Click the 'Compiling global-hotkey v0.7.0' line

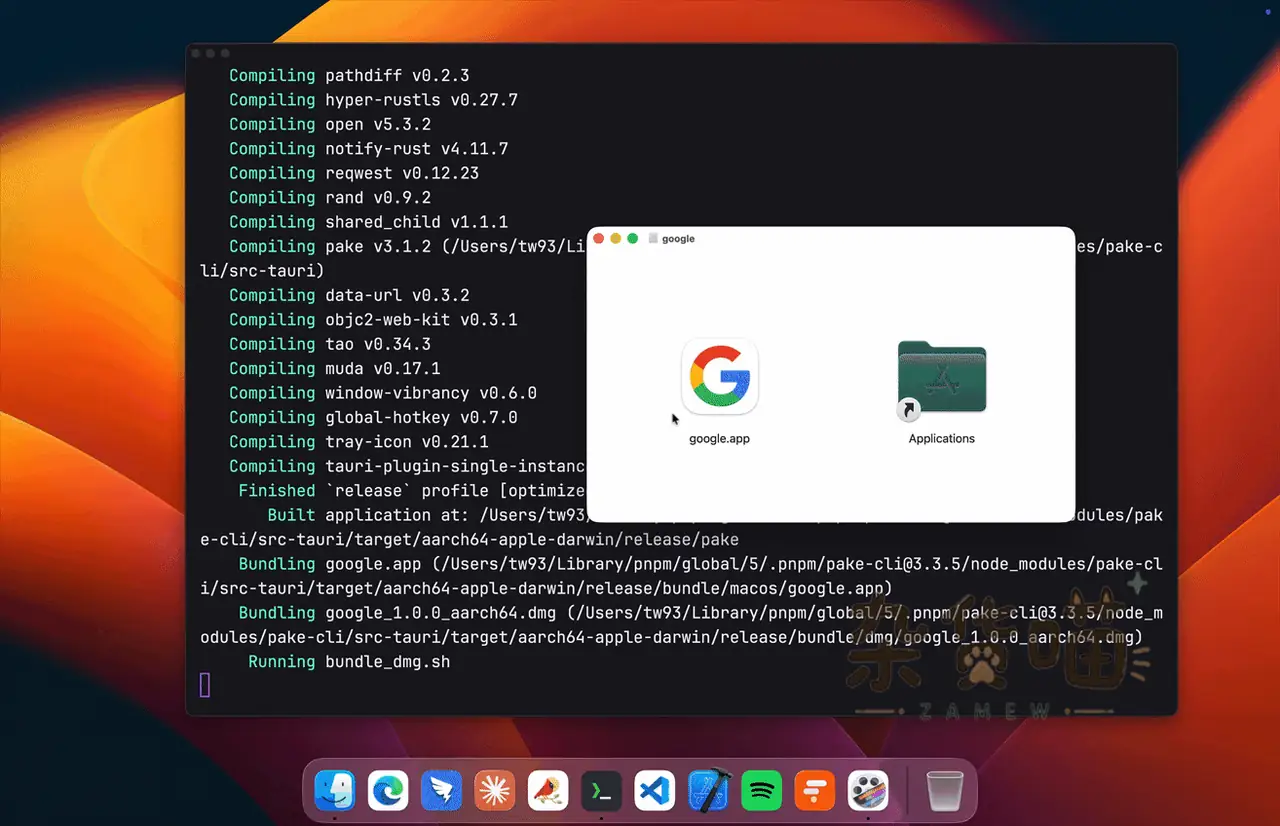coord(373,418)
